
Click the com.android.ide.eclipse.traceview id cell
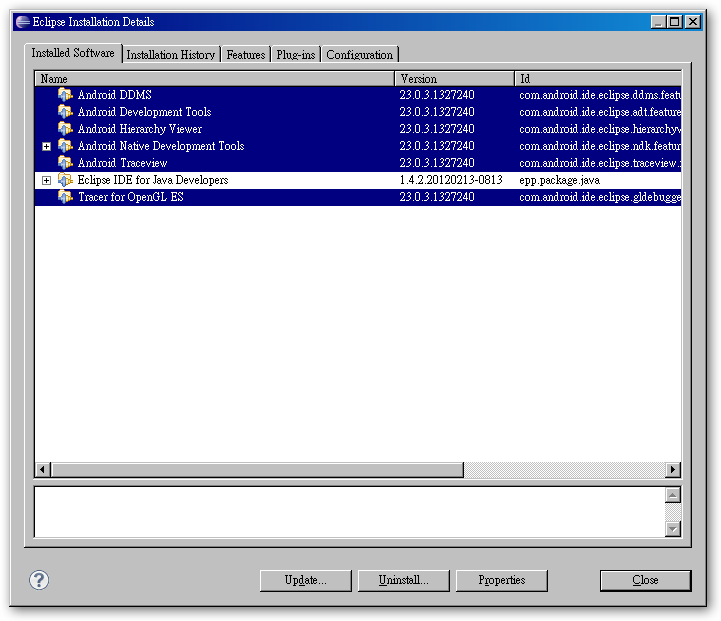pyautogui.click(x=600, y=163)
